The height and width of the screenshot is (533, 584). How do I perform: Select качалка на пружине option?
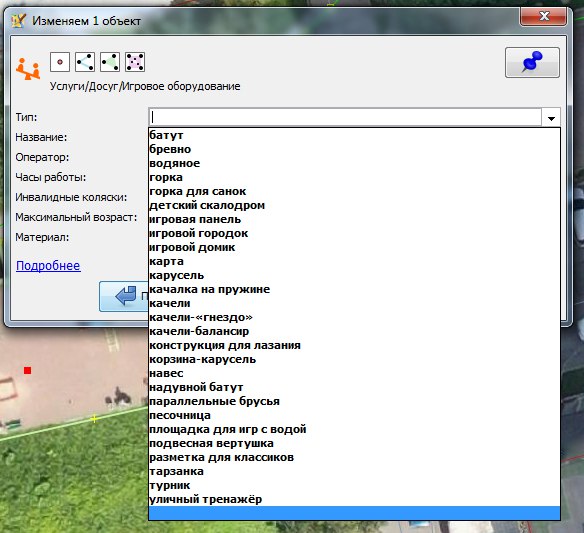[x=354, y=289]
